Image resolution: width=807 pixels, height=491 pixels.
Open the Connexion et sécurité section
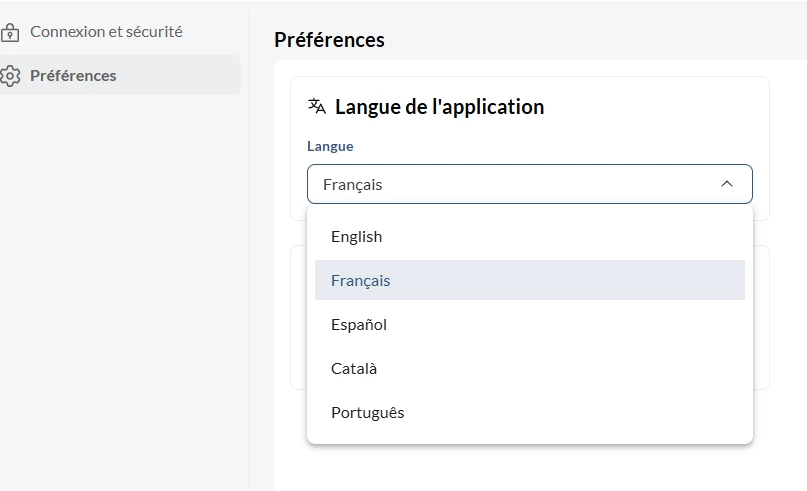(x=106, y=32)
